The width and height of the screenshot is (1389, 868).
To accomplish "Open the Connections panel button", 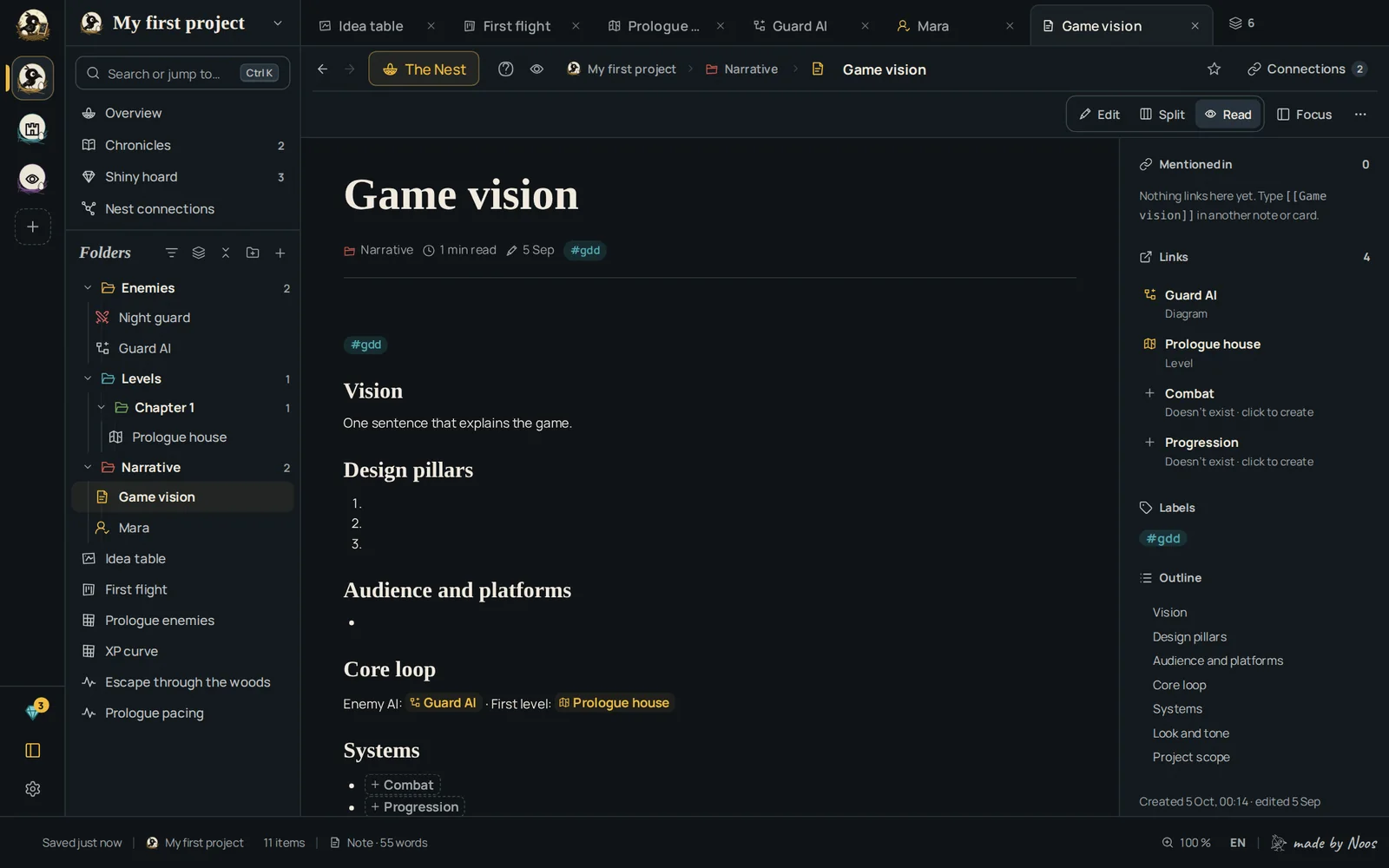I will pyautogui.click(x=1307, y=69).
